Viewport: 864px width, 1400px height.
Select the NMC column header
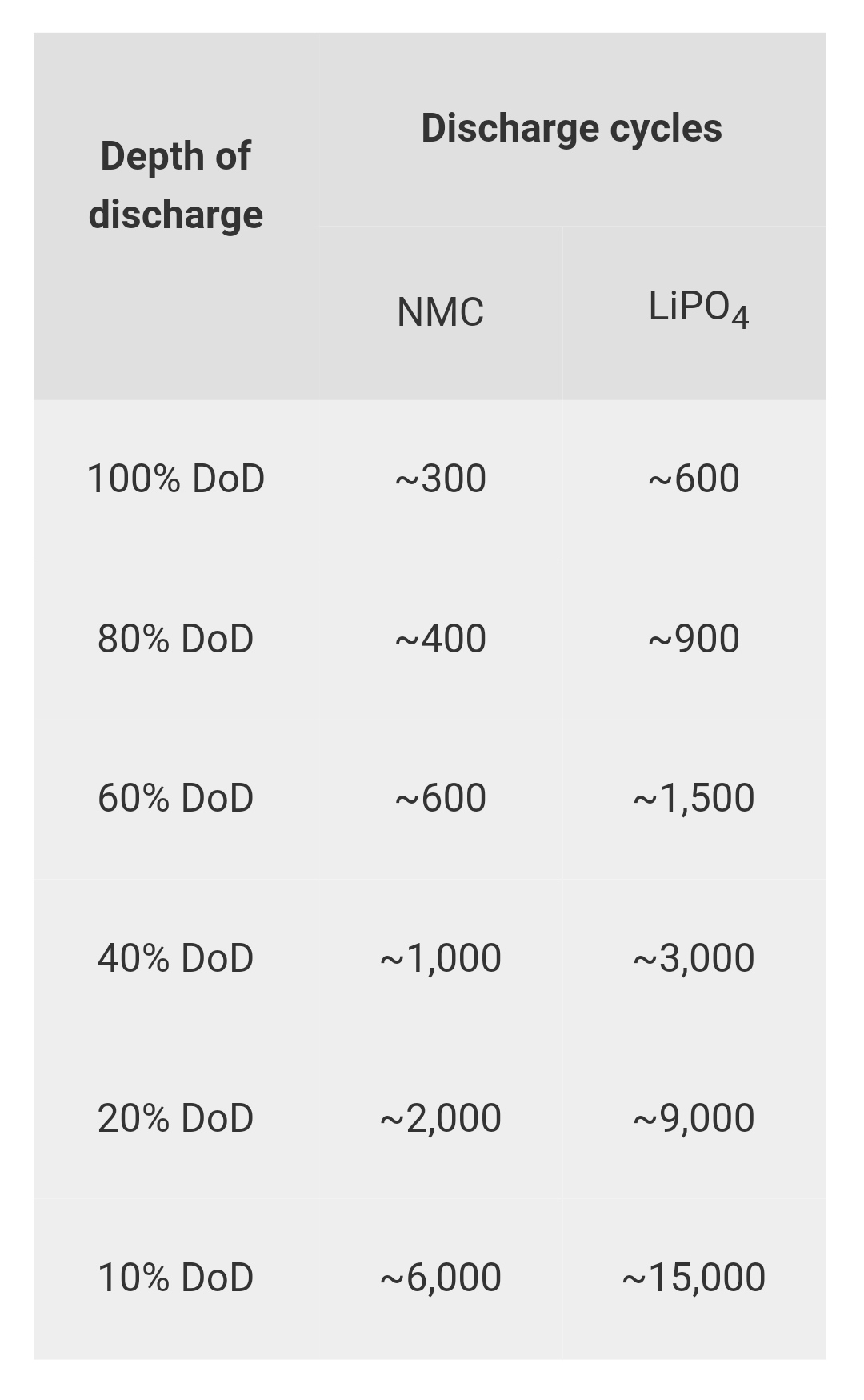tap(440, 312)
